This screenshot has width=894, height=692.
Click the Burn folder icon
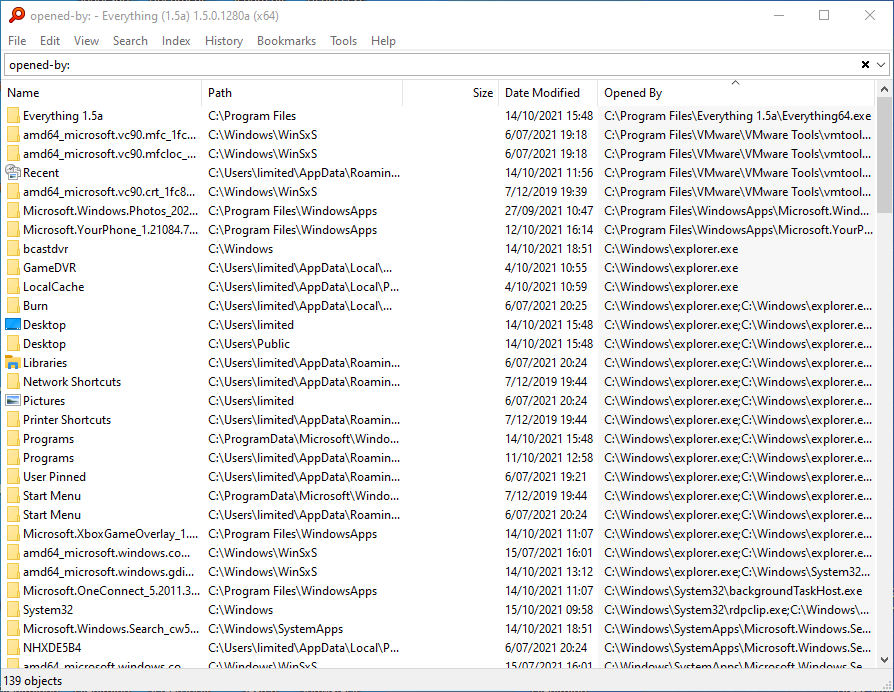(13, 305)
